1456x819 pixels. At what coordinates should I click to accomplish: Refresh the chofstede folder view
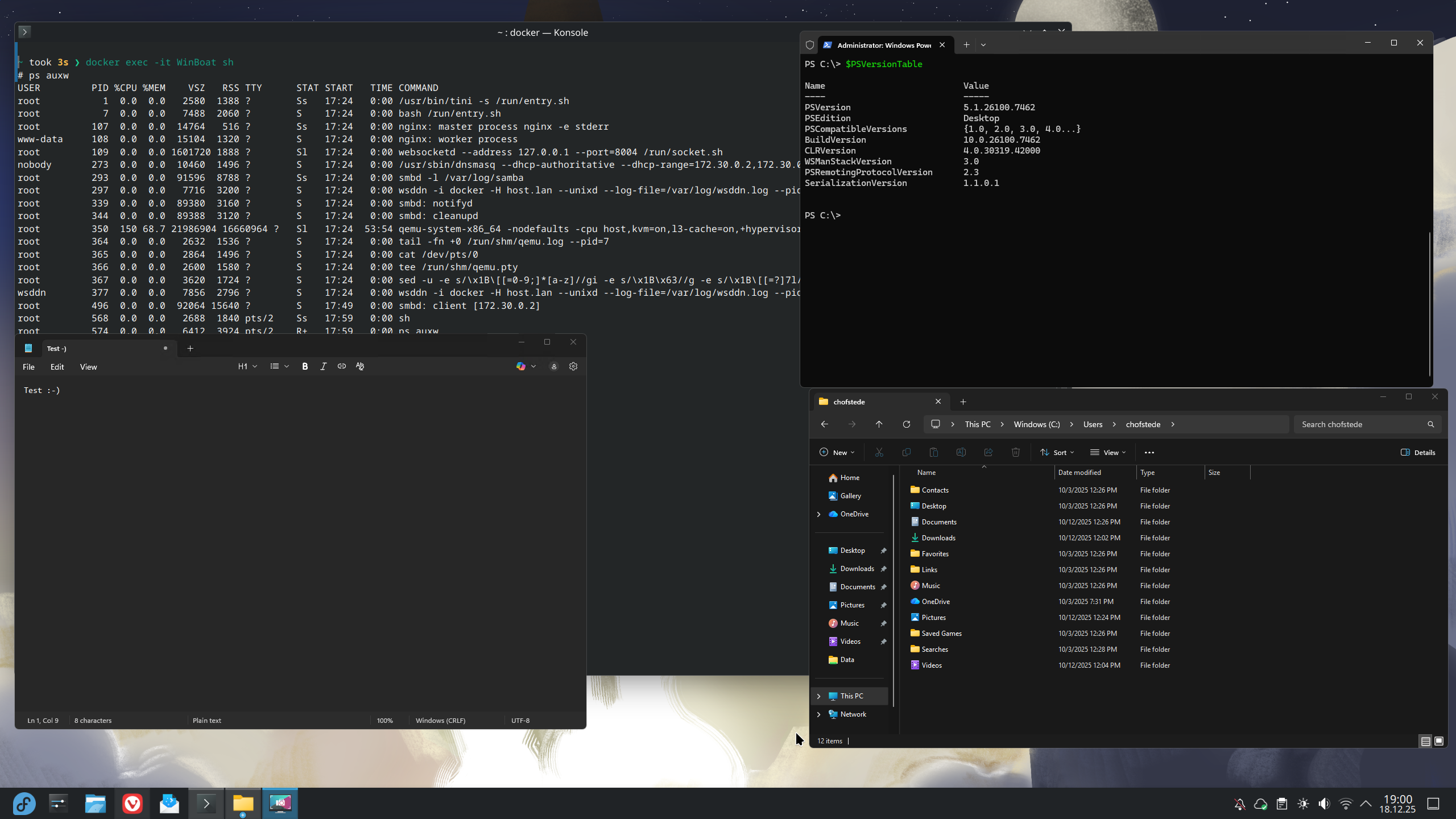pos(907,424)
